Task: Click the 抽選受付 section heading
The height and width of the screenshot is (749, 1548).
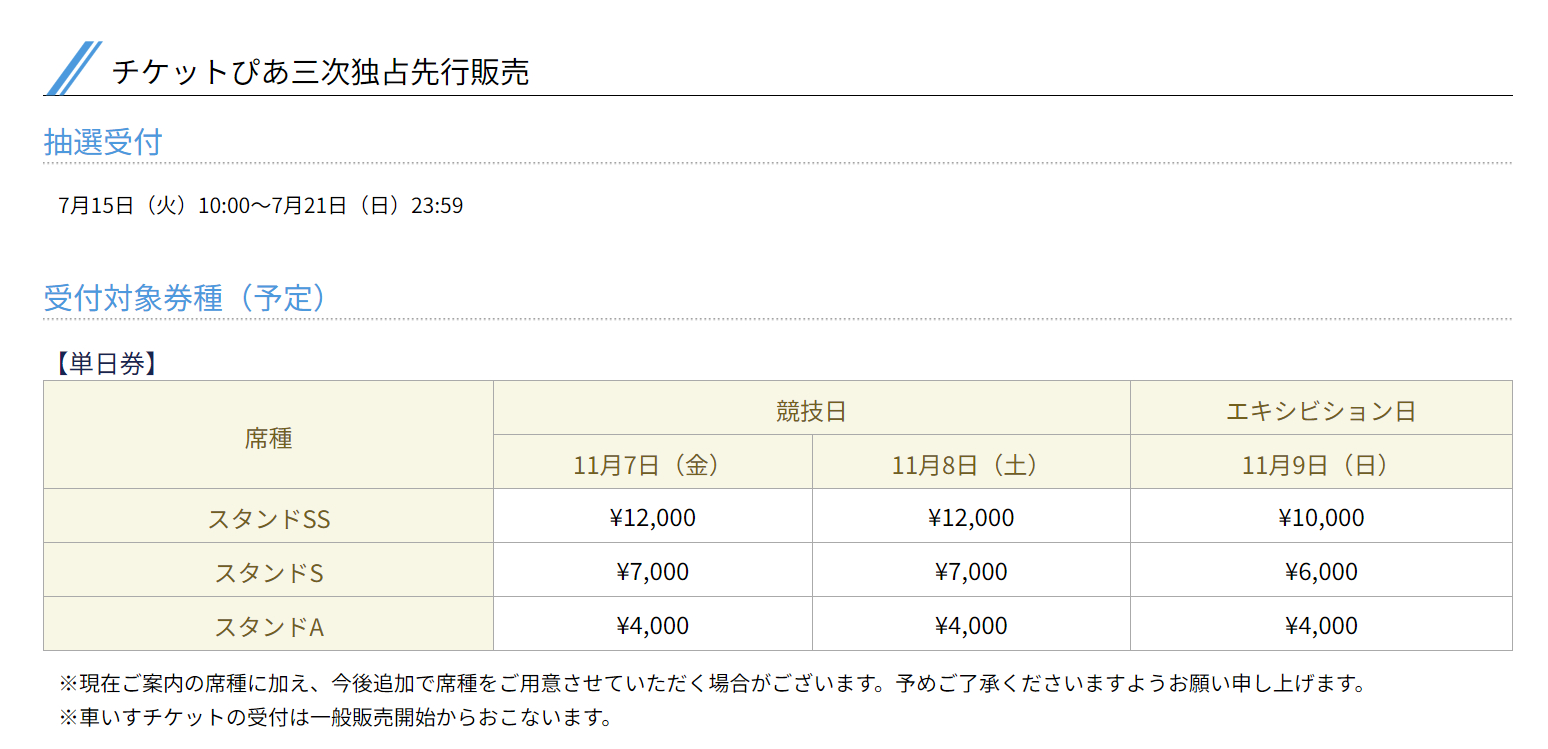Action: tap(102, 142)
